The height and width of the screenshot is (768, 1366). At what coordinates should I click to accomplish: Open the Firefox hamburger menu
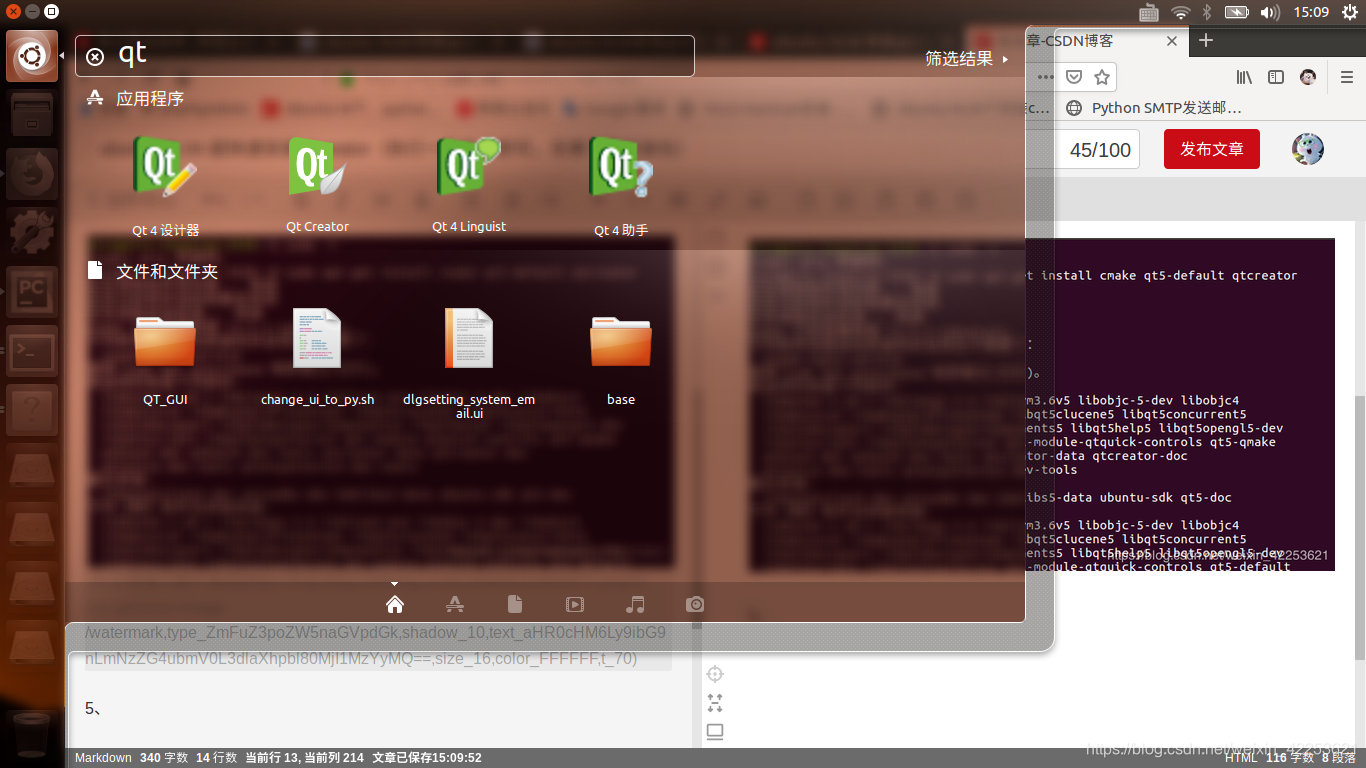(x=1345, y=77)
